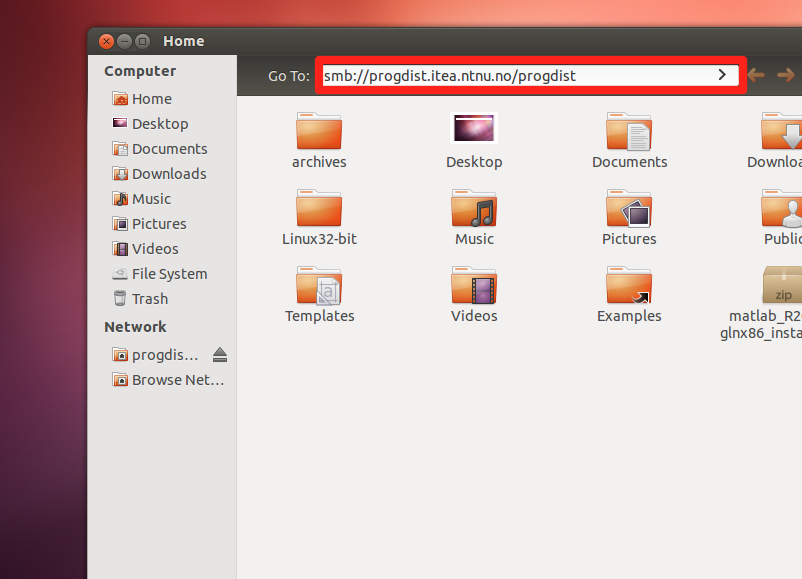Navigate back with the left arrow
Image resolution: width=802 pixels, height=579 pixels.
(756, 75)
